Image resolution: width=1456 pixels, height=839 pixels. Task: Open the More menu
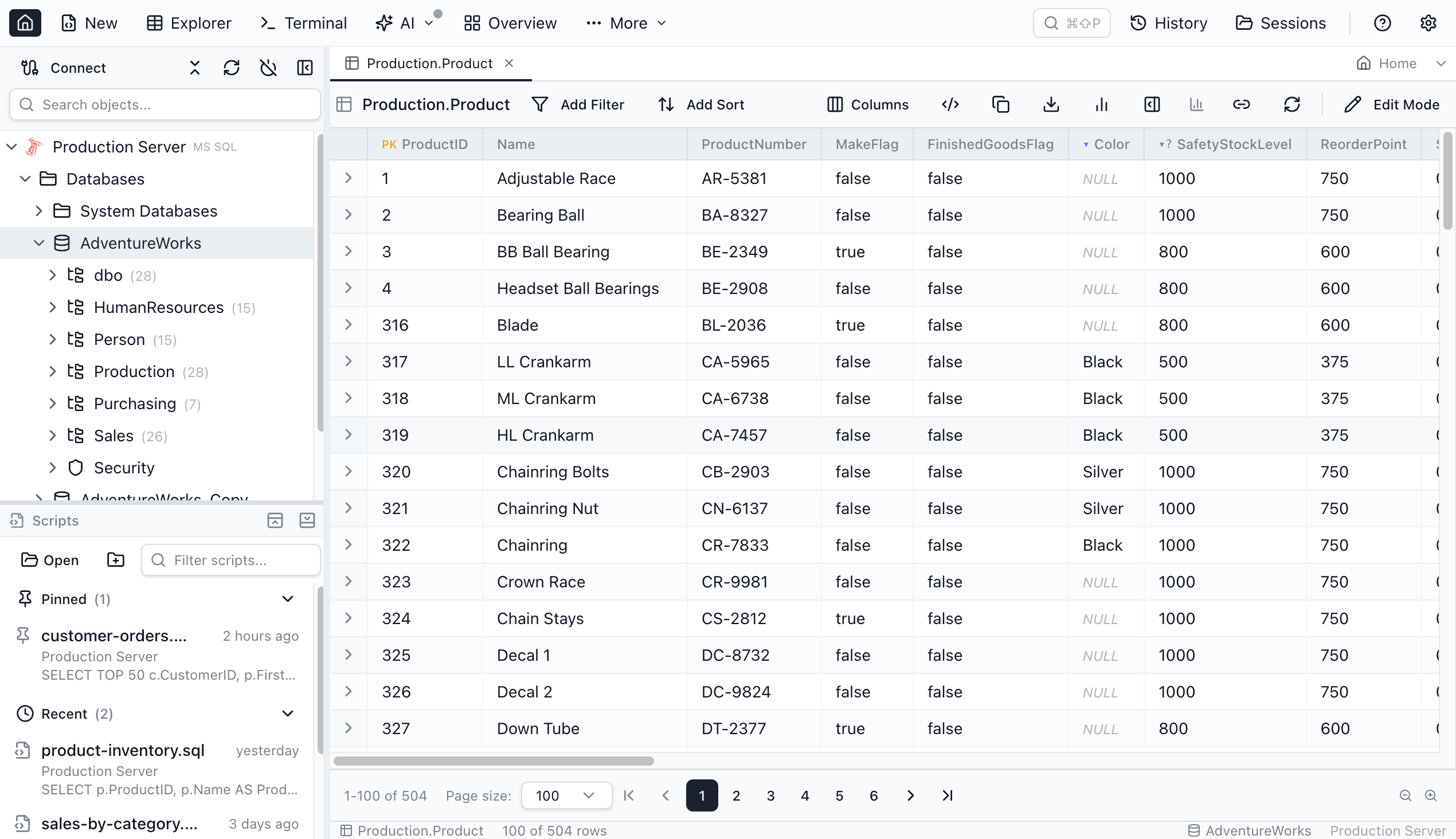pos(626,23)
